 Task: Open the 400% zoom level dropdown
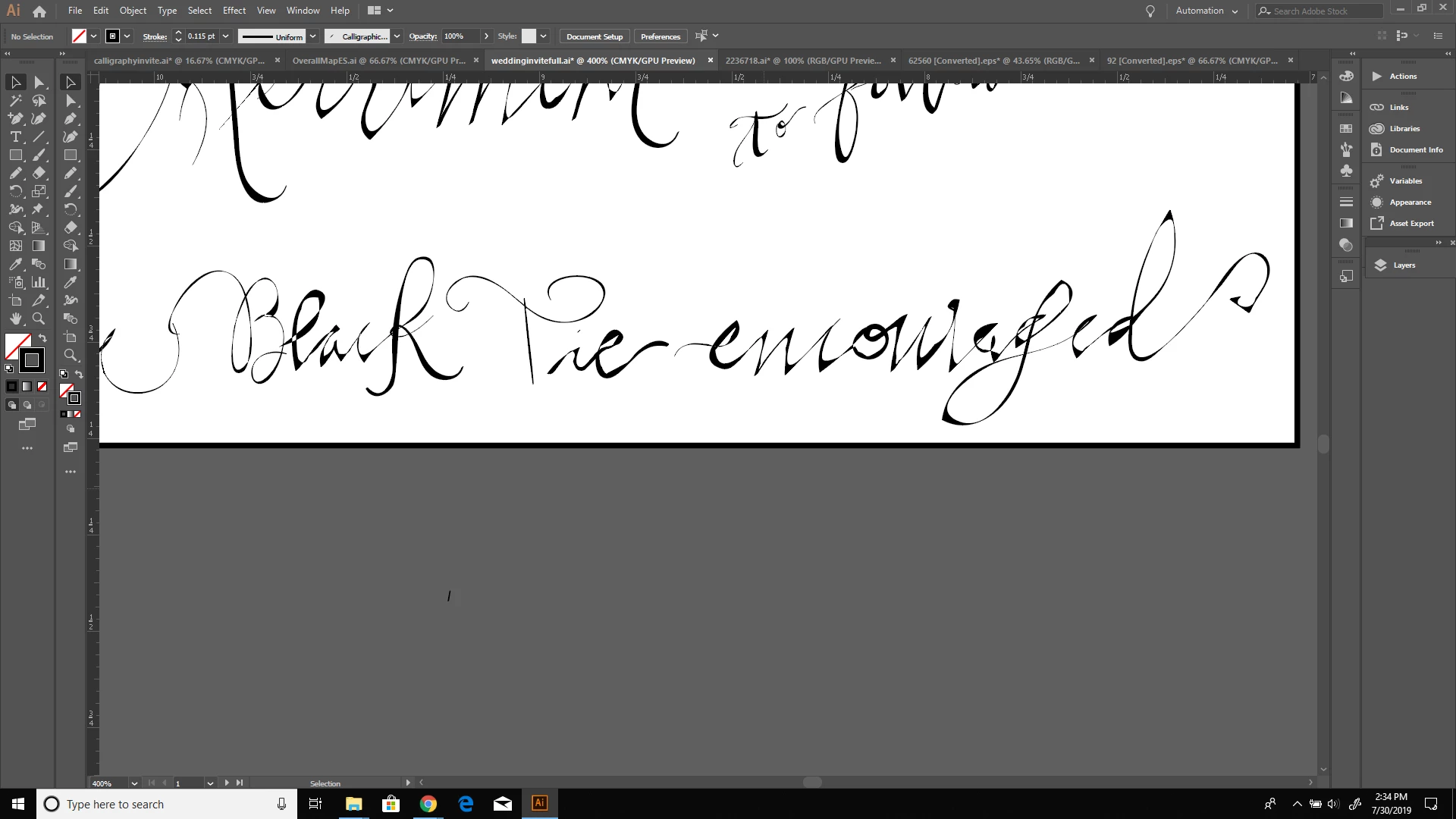(x=134, y=783)
